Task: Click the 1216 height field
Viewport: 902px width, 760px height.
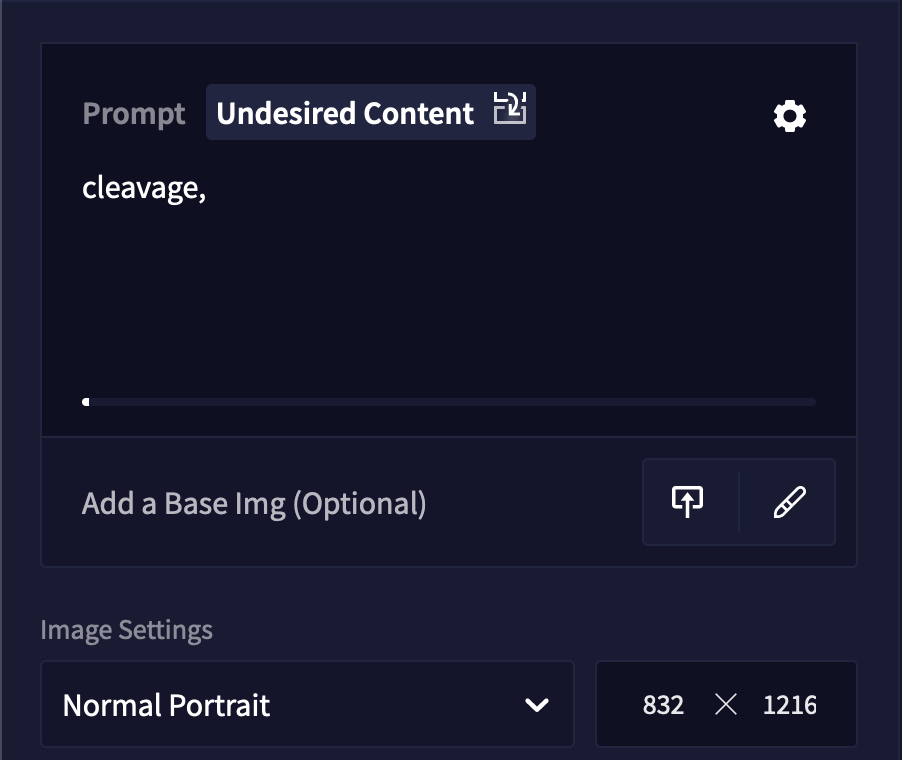Action: pyautogui.click(x=789, y=705)
